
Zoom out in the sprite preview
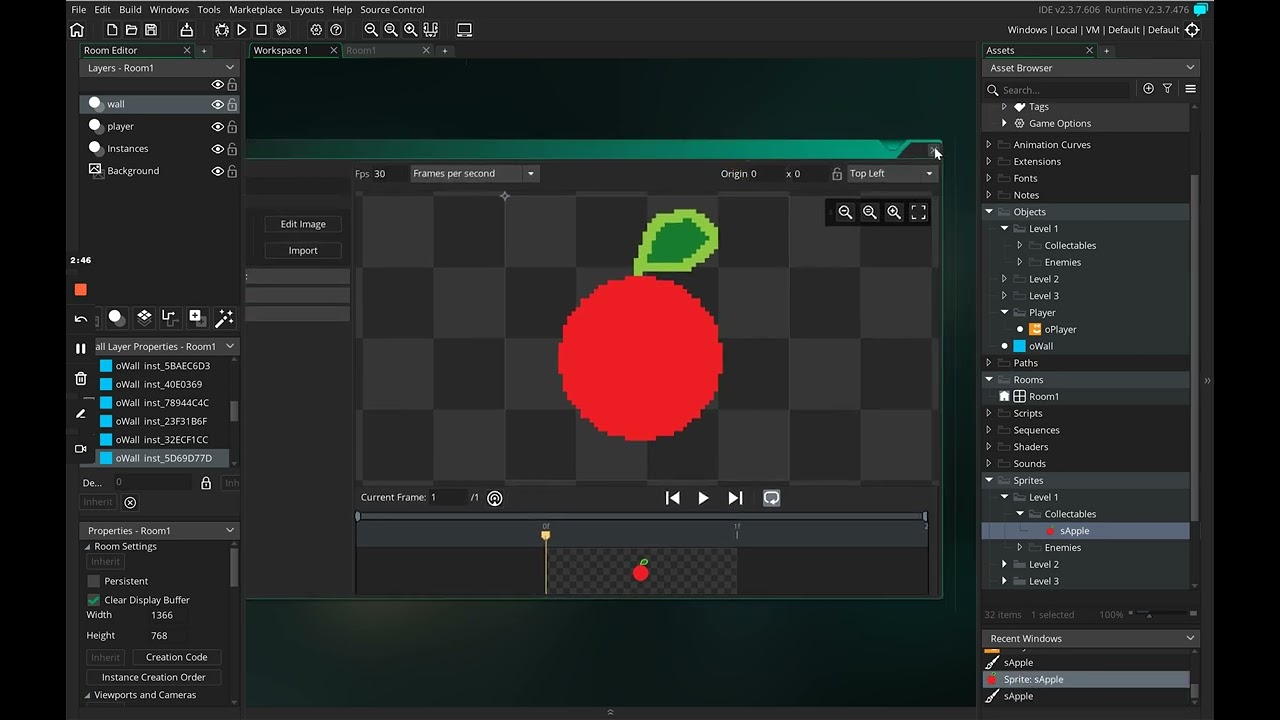click(x=846, y=212)
